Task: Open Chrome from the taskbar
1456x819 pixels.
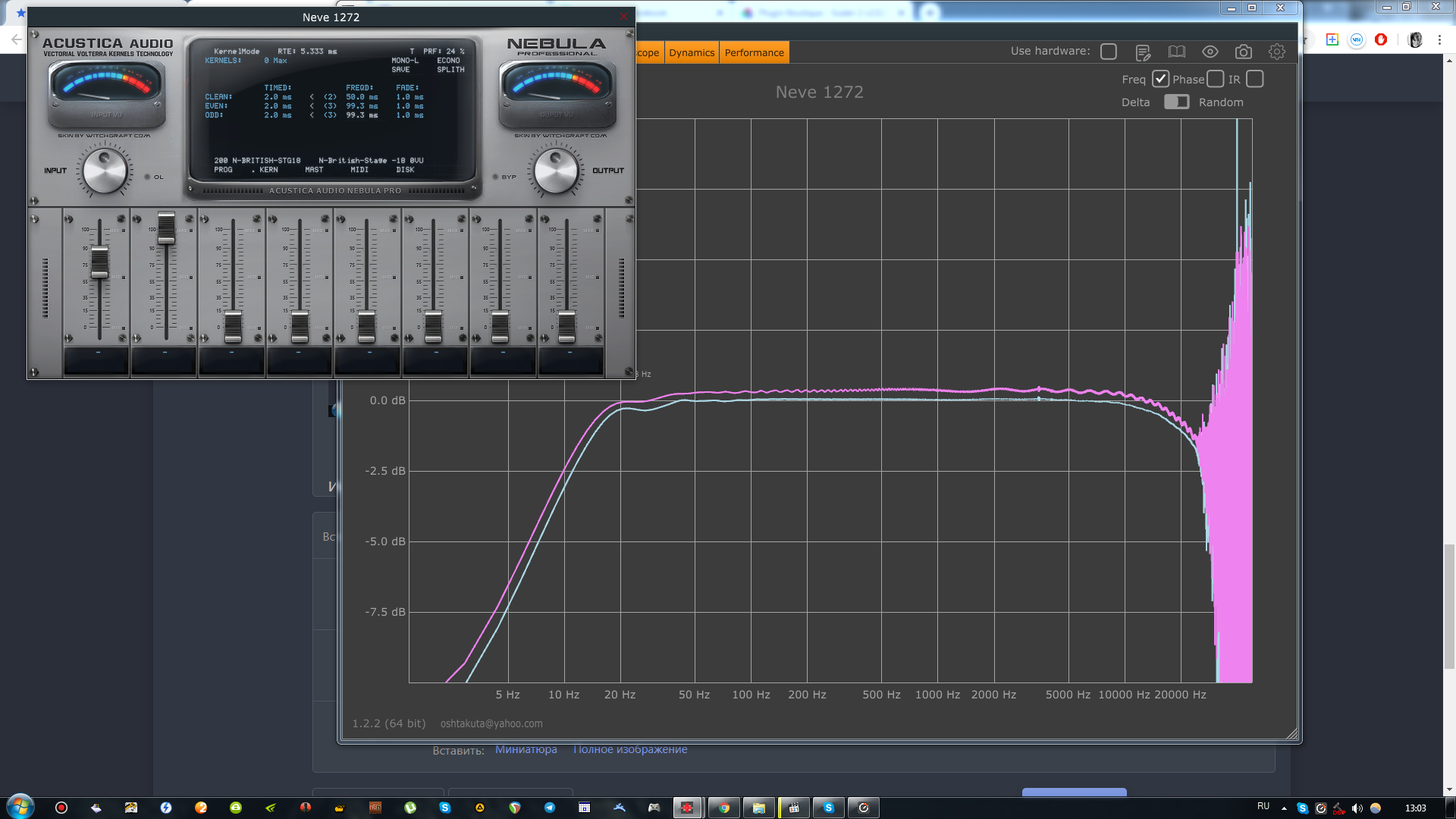Action: (723, 808)
